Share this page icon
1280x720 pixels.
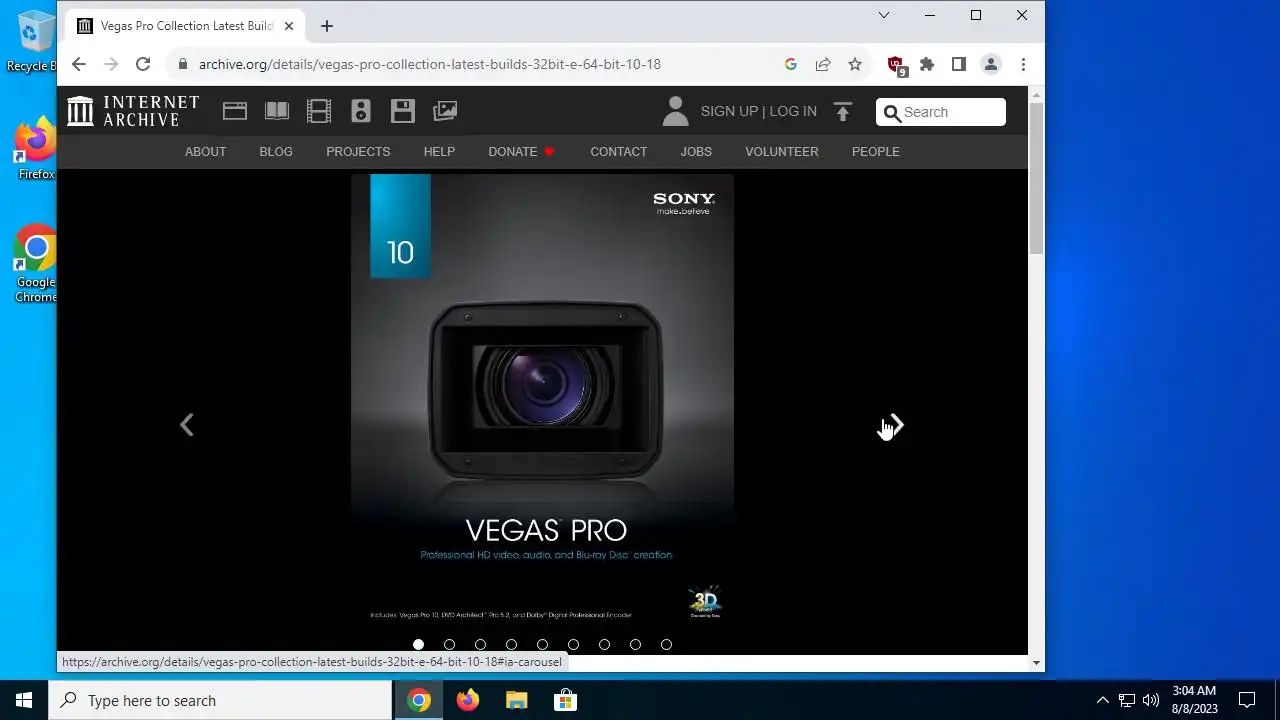coord(823,64)
